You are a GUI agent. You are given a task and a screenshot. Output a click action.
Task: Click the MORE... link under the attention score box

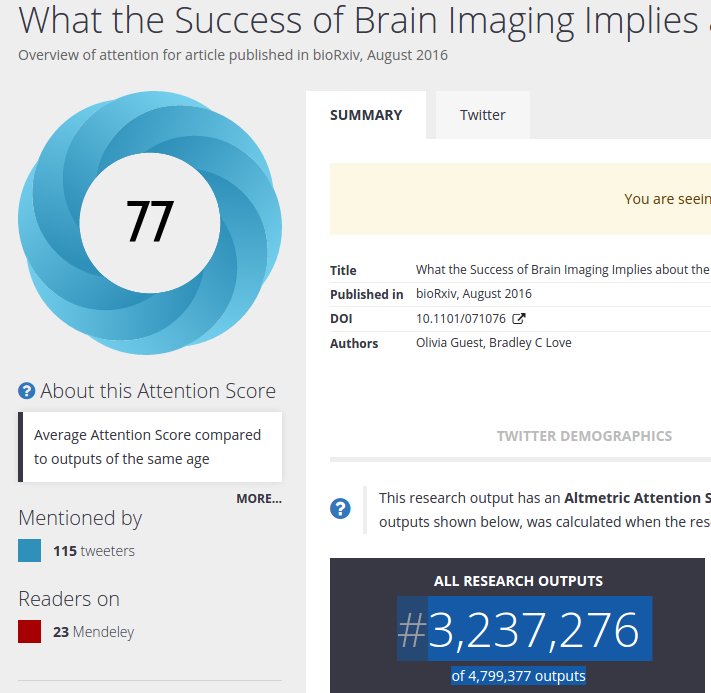click(259, 498)
